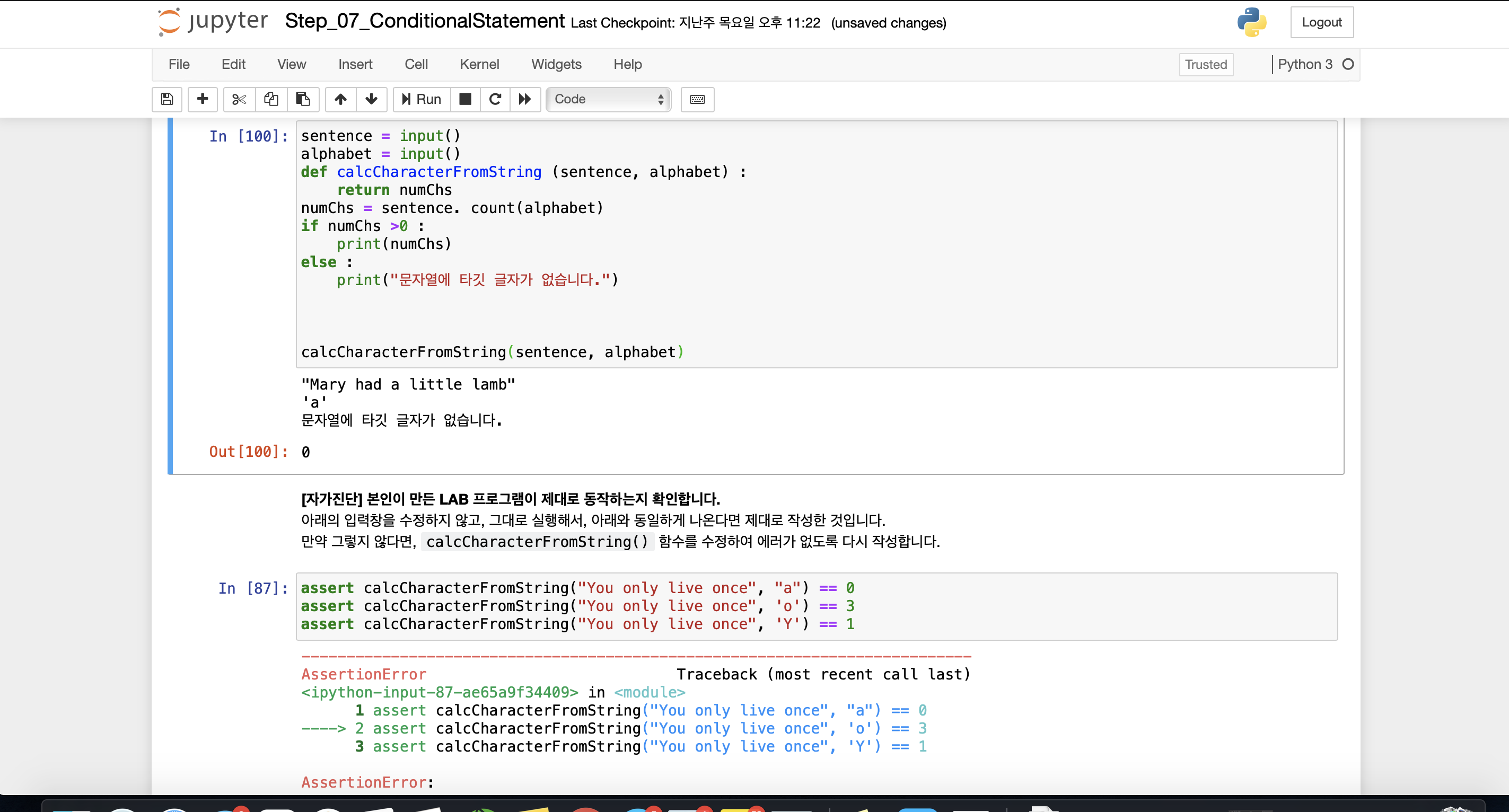Click the Trusted notebook indicator

[x=1206, y=64]
